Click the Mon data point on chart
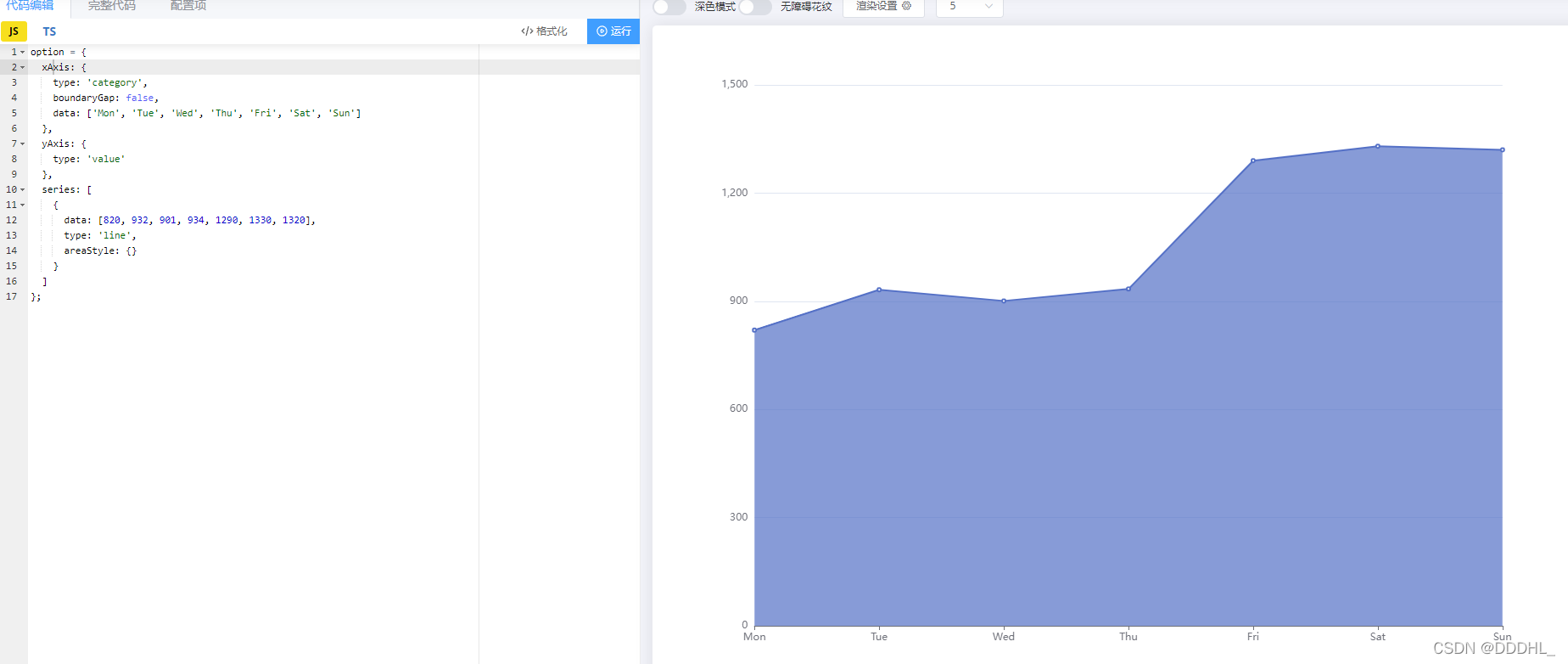The width and height of the screenshot is (1568, 664). click(x=754, y=330)
